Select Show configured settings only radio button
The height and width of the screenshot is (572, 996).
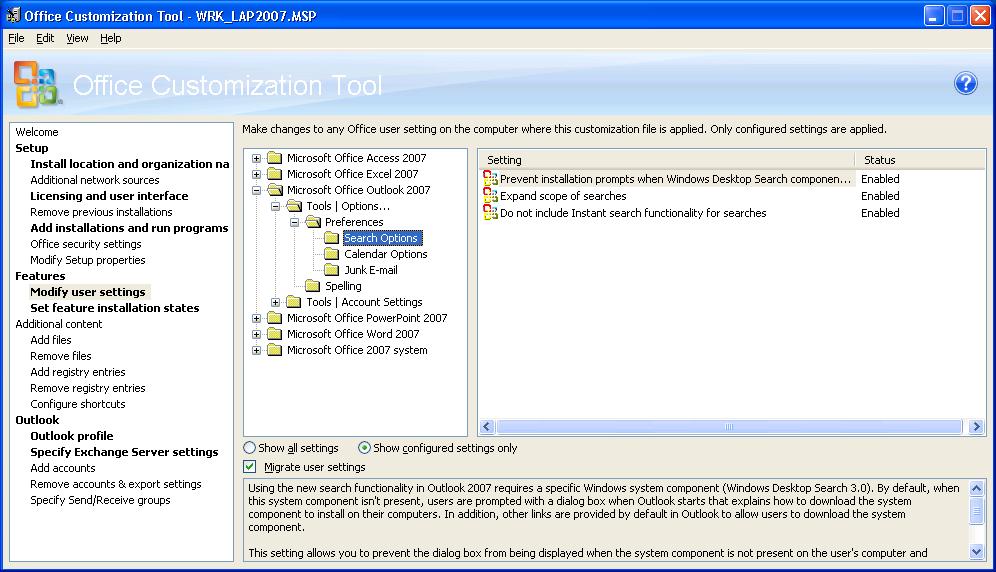364,447
